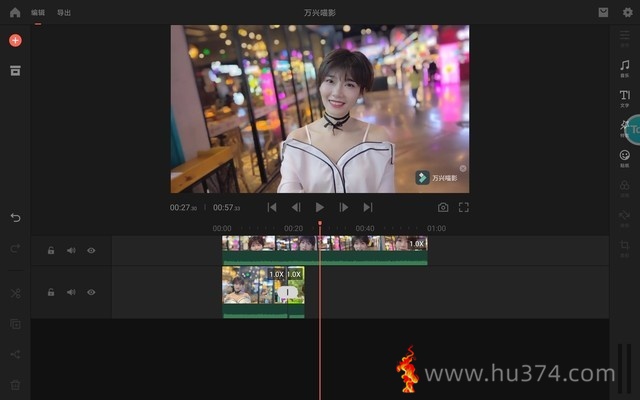Viewport: 640px width, 400px height.
Task: Switch to the 编辑 tab
Action: click(x=38, y=13)
